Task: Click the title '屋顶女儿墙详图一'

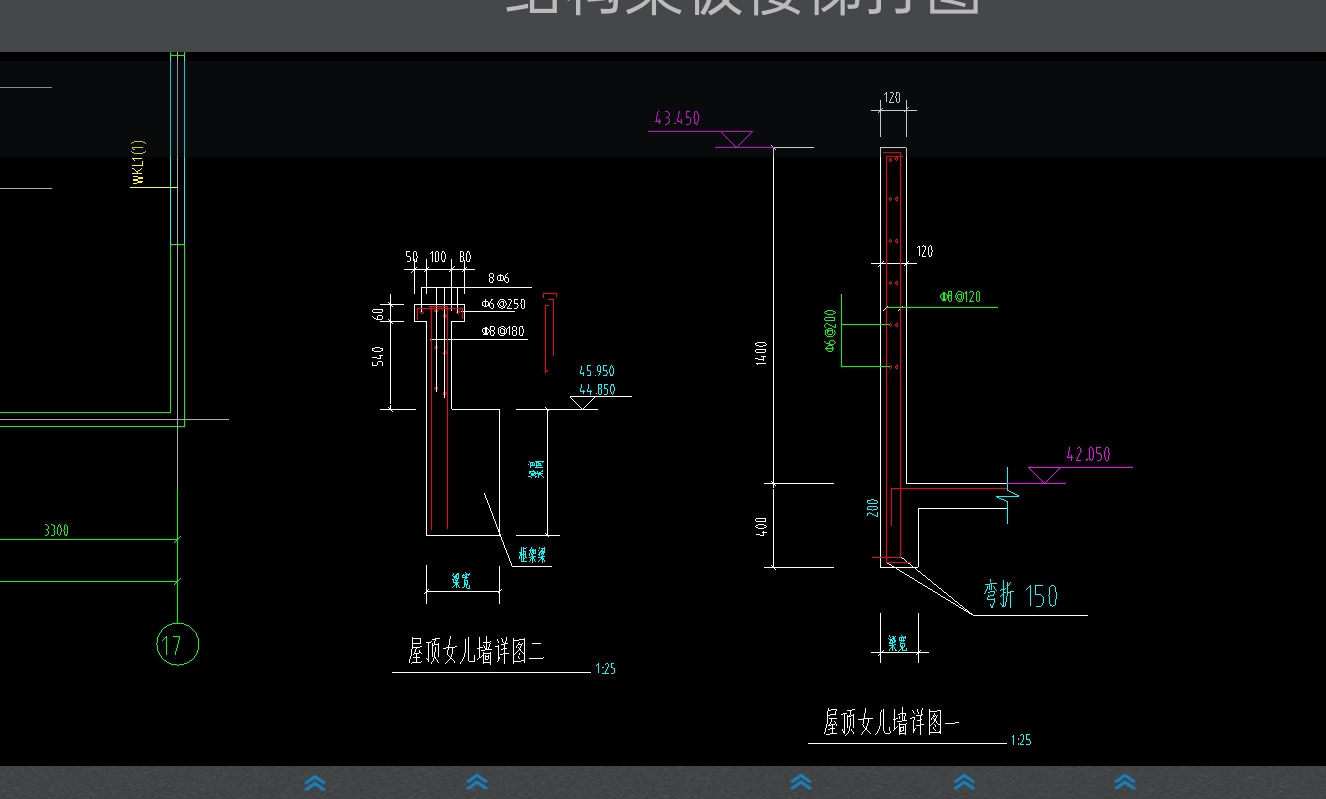Action: point(891,723)
